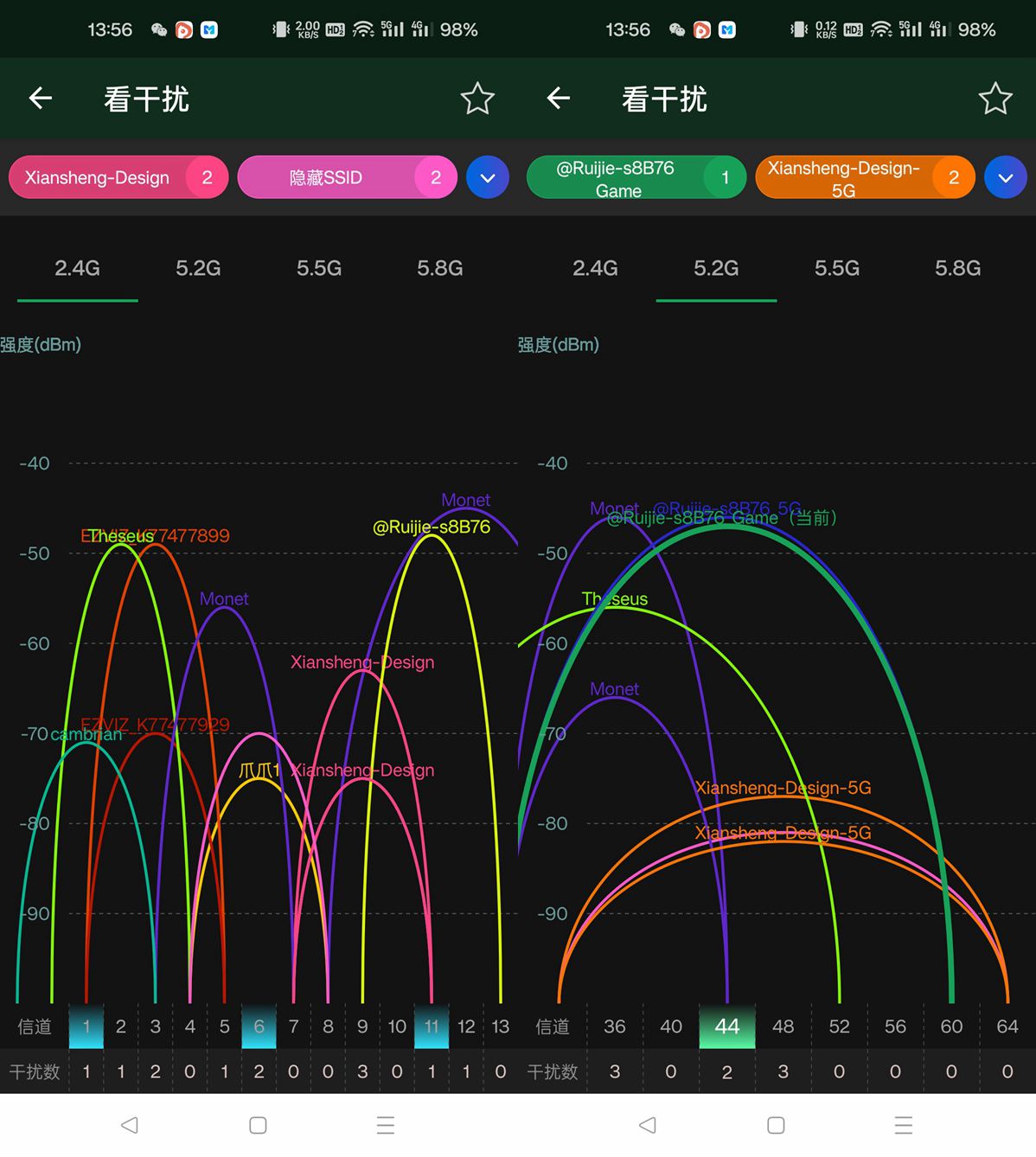Tap channel 64 label on right chart
Viewport: 1036px width, 1157px height.
1007,1026
